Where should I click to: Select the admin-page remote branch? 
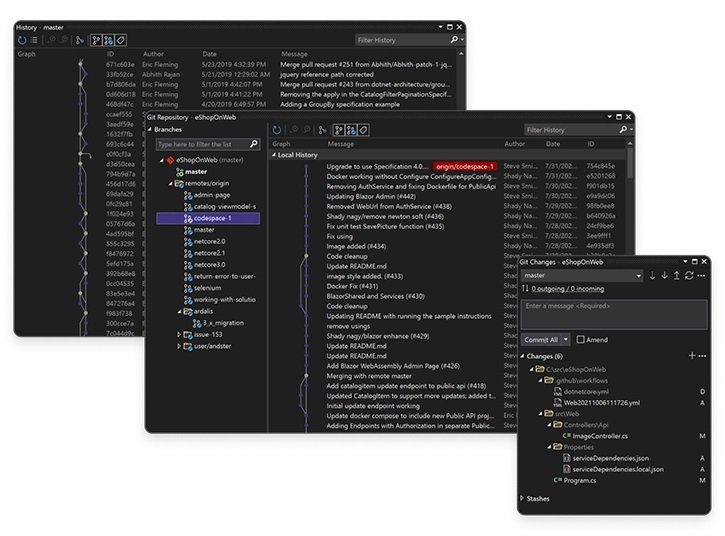pos(211,195)
